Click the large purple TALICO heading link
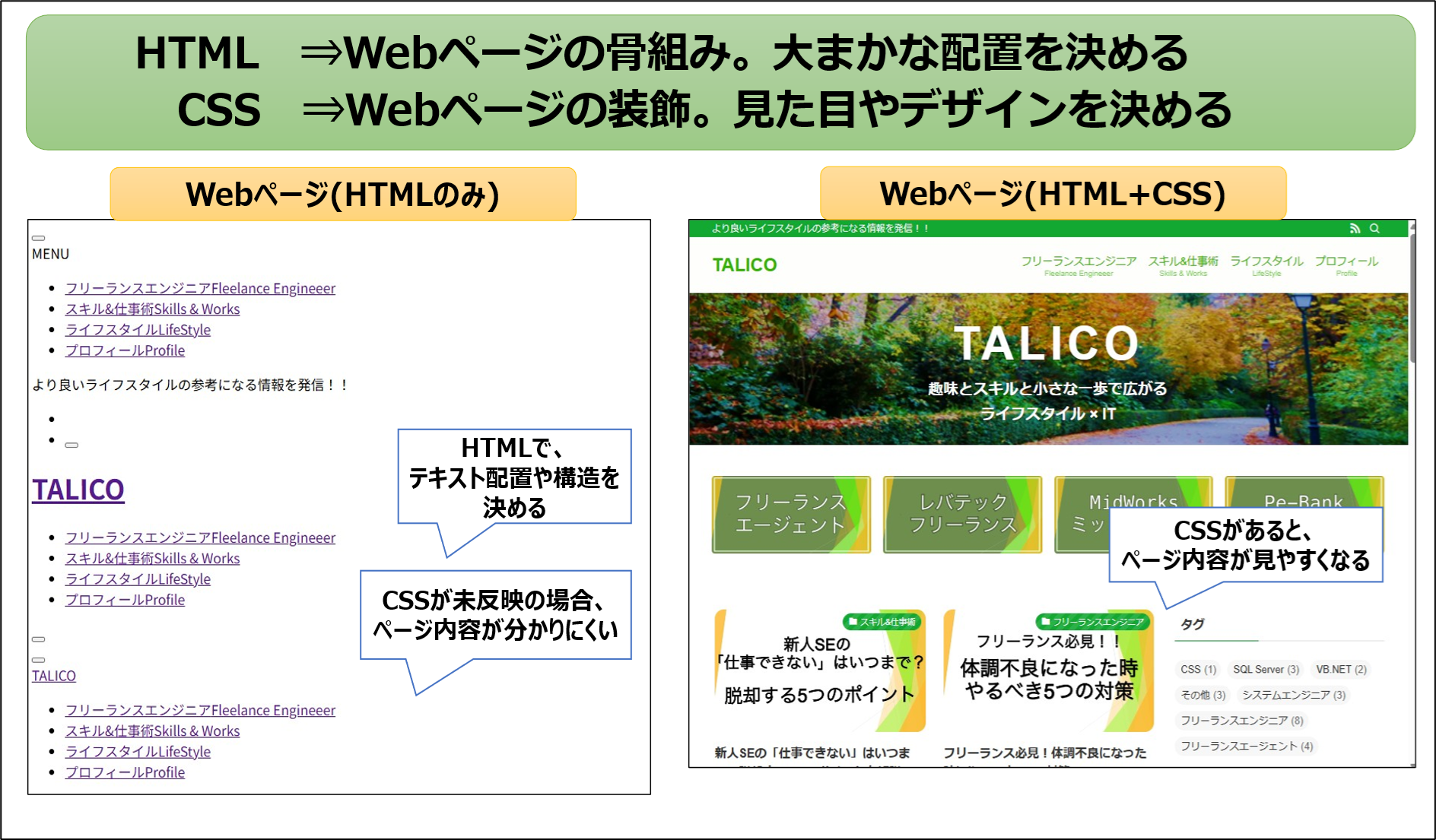 click(78, 490)
